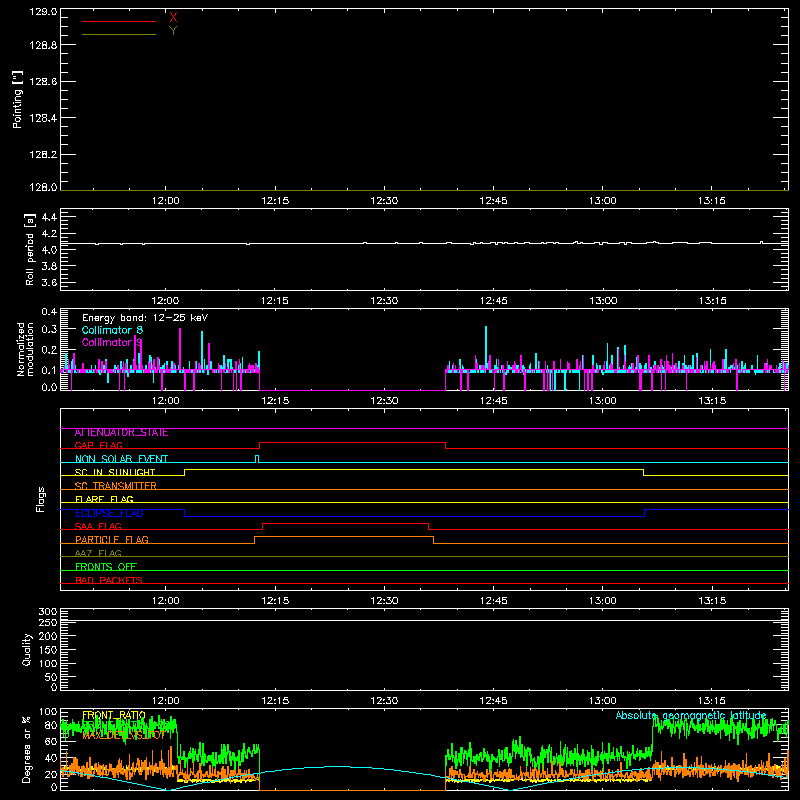Viewport: 800px width, 800px height.
Task: Click the white roll period trace
Action: (x=424, y=243)
